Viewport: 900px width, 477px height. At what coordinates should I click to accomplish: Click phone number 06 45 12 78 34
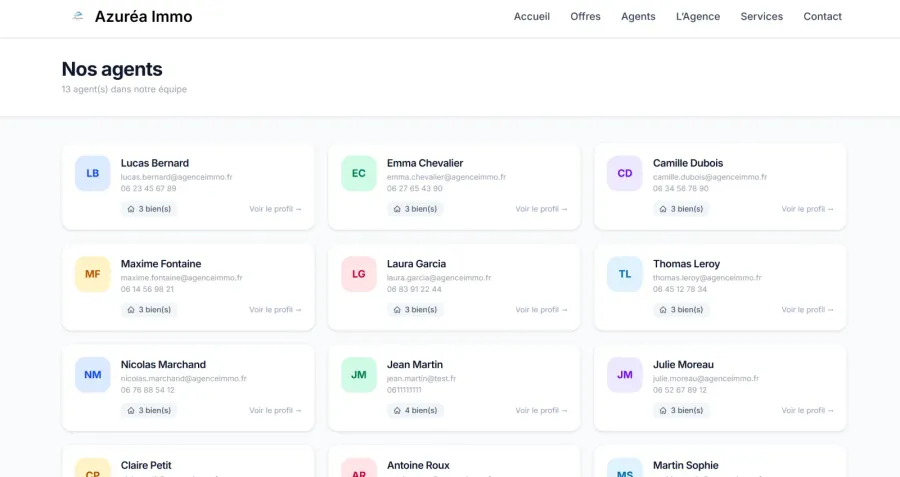tap(680, 289)
